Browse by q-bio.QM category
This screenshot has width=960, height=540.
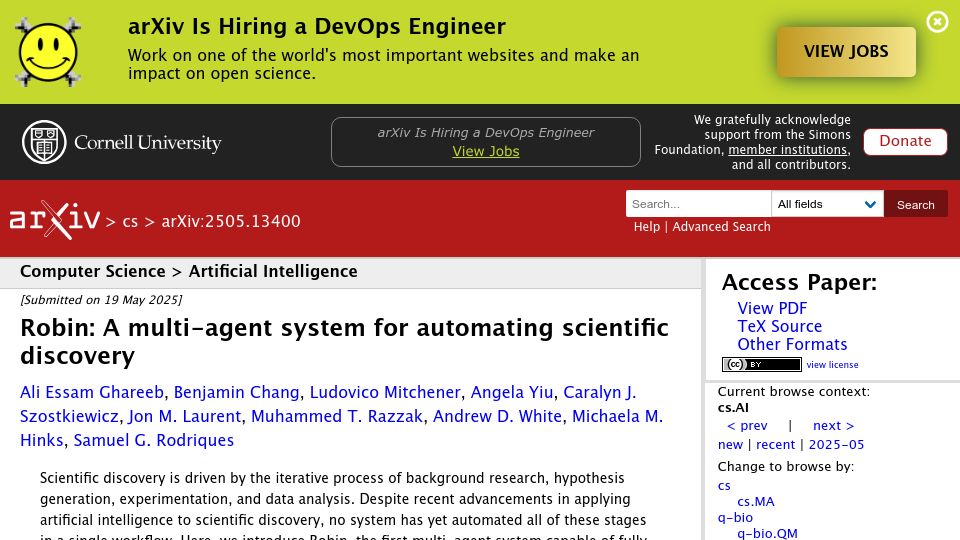point(767,533)
